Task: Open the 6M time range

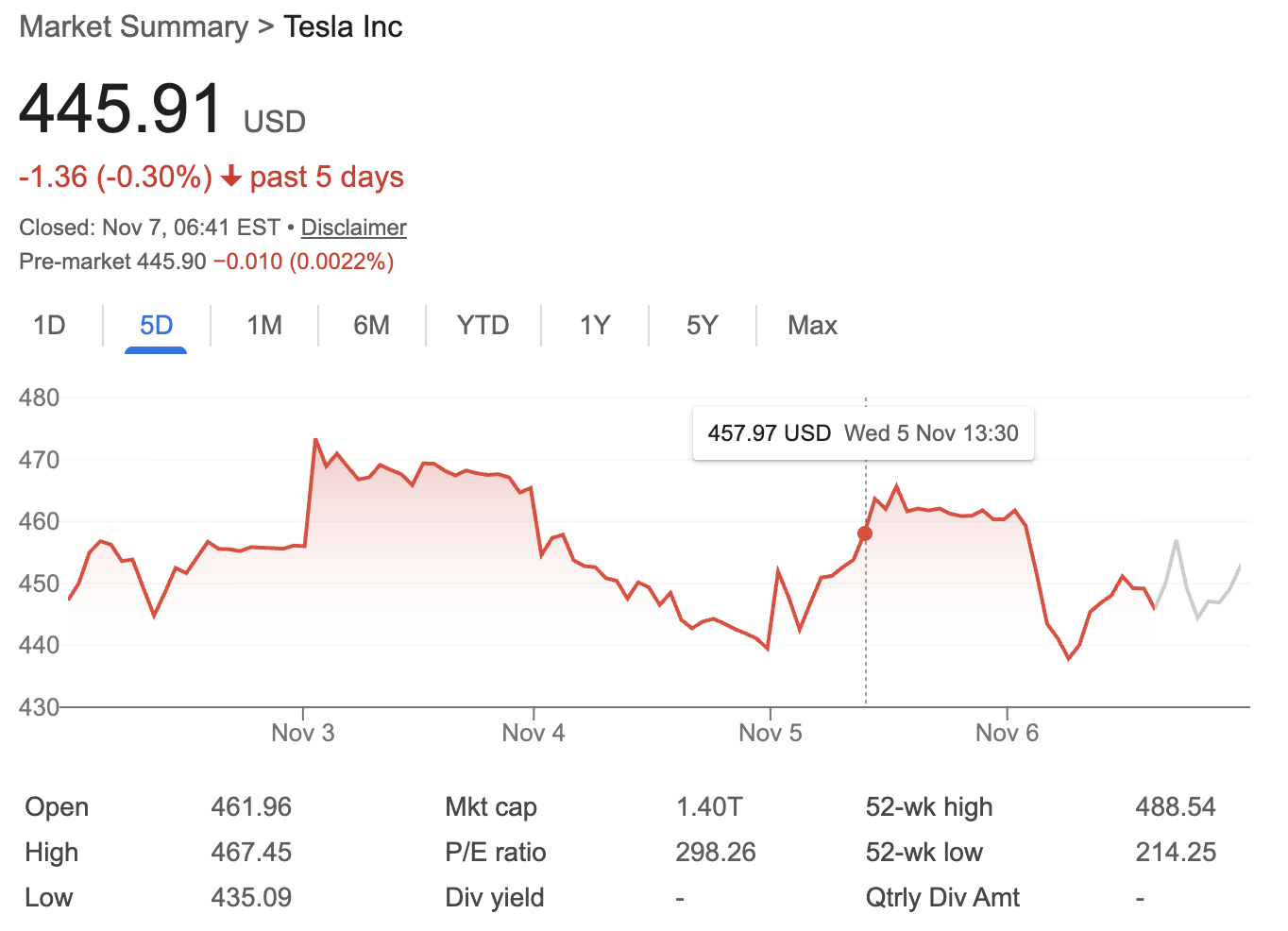Action: 372,325
